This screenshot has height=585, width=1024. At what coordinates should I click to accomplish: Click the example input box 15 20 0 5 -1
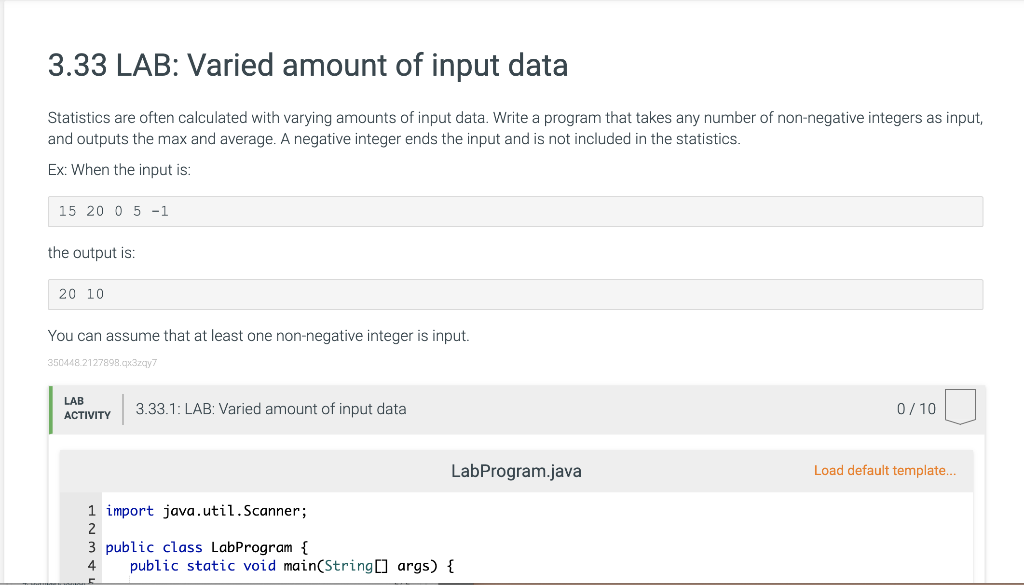tap(515, 212)
